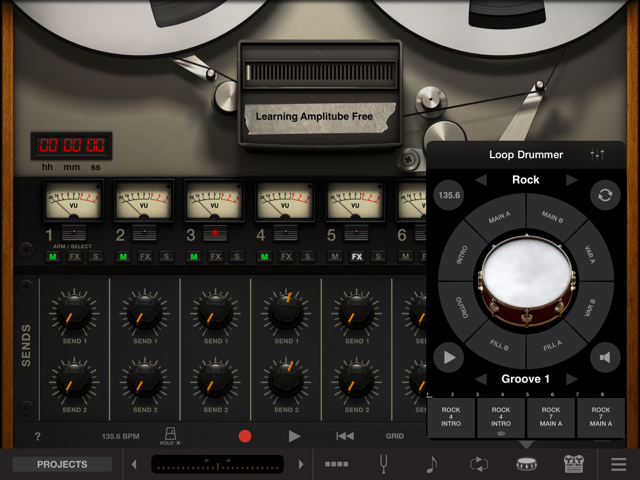Open the PROJECTS button

[x=62, y=464]
